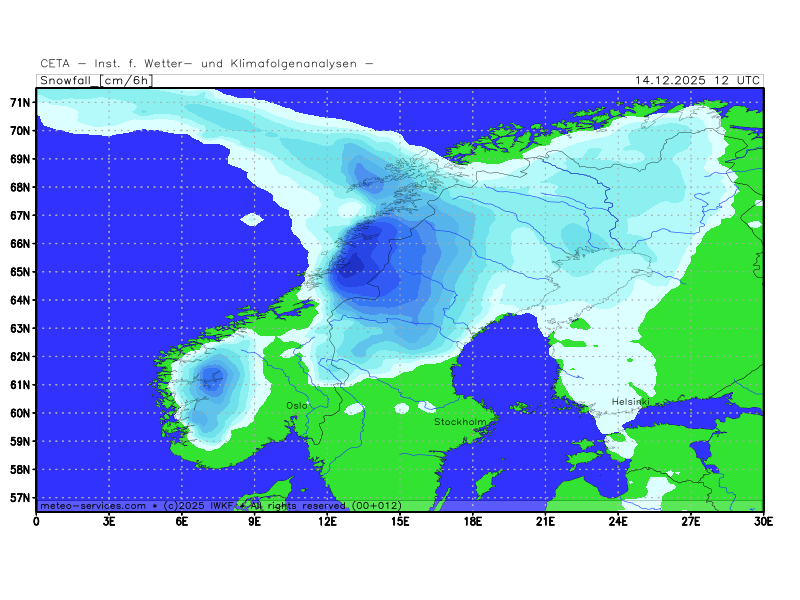Click the 9E longitude label
The image size is (800, 600).
pyautogui.click(x=254, y=520)
